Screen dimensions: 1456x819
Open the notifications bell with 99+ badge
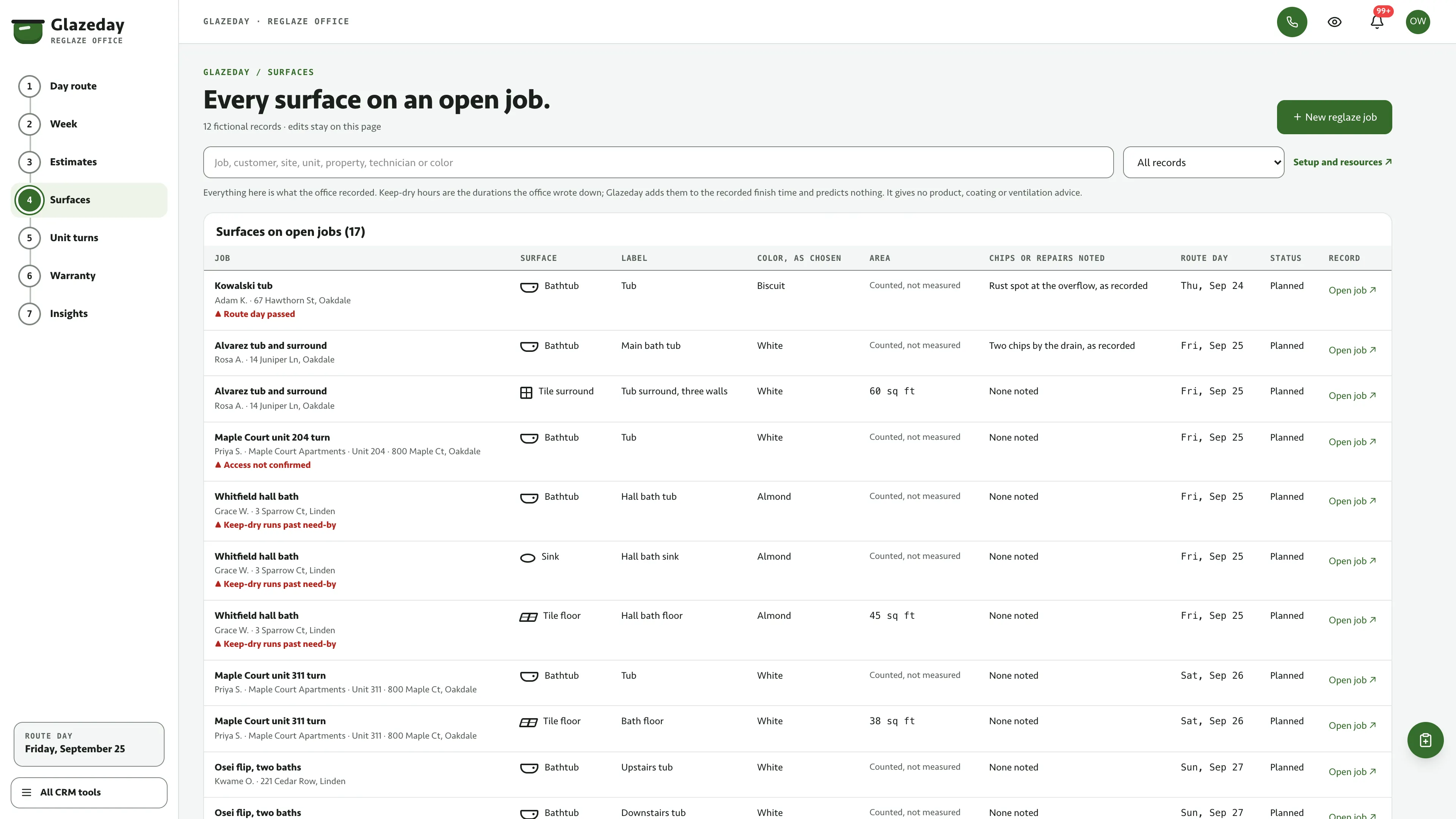[1376, 22]
